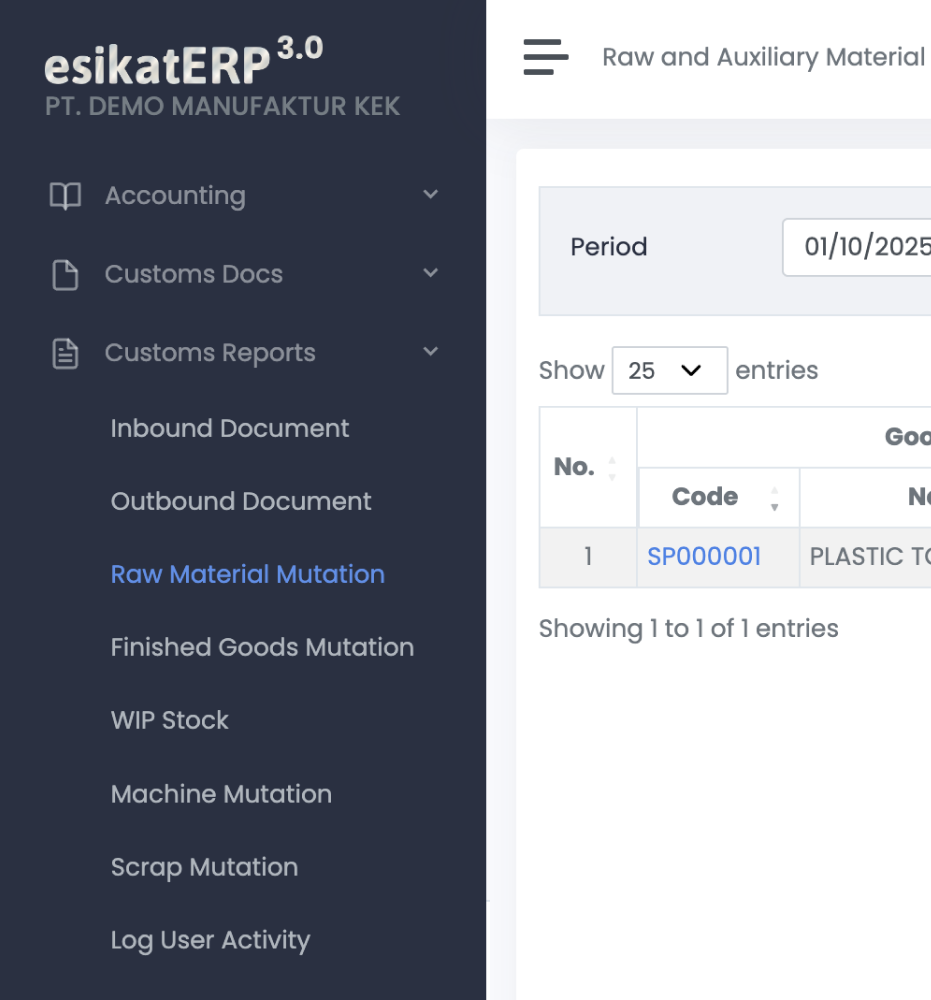Open Inbound Document report

pyautogui.click(x=230, y=428)
